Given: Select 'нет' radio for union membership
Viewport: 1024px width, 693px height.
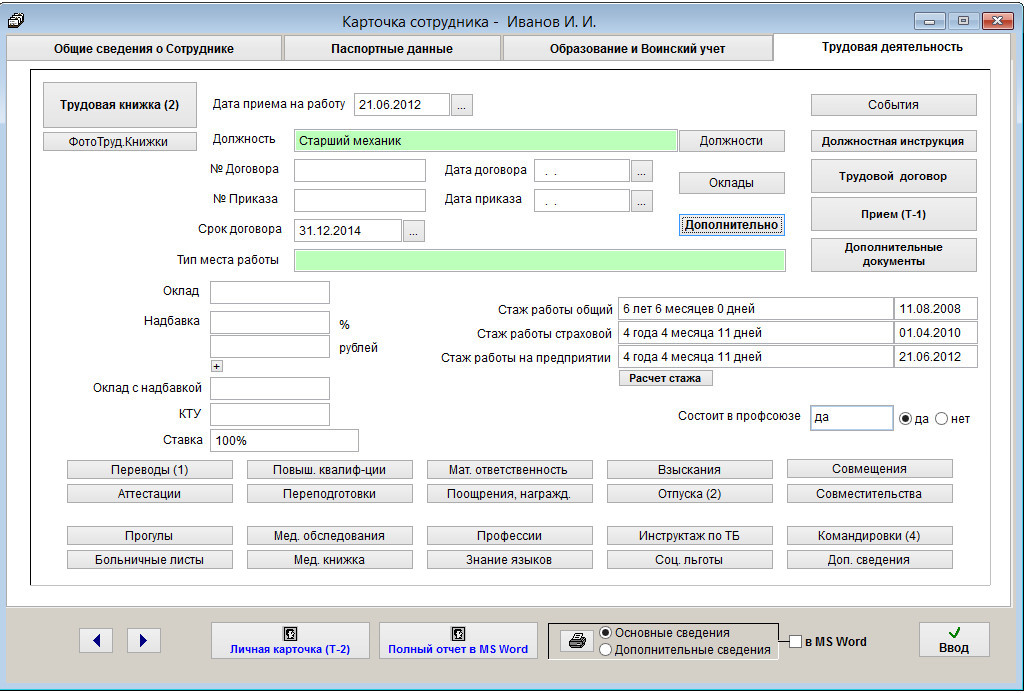Looking at the screenshot, I should (941, 419).
